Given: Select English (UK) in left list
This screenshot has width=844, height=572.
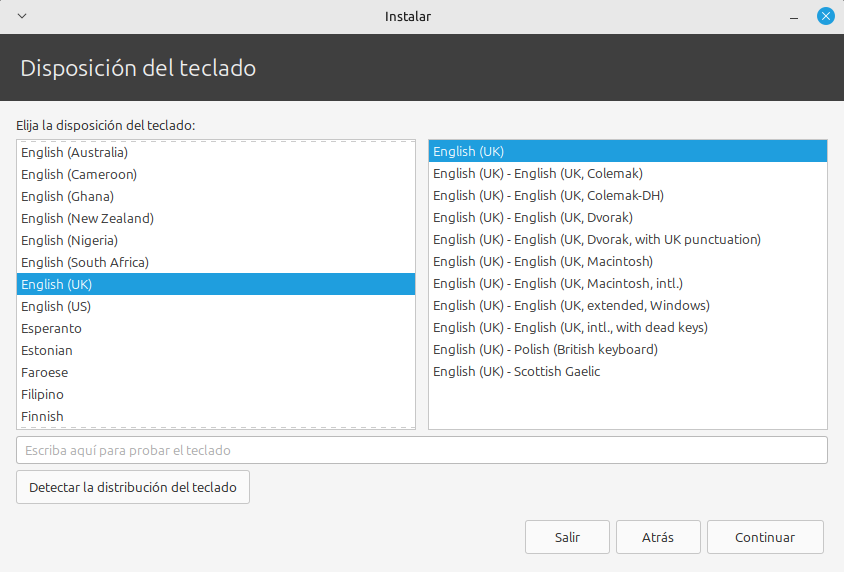Looking at the screenshot, I should 216,284.
